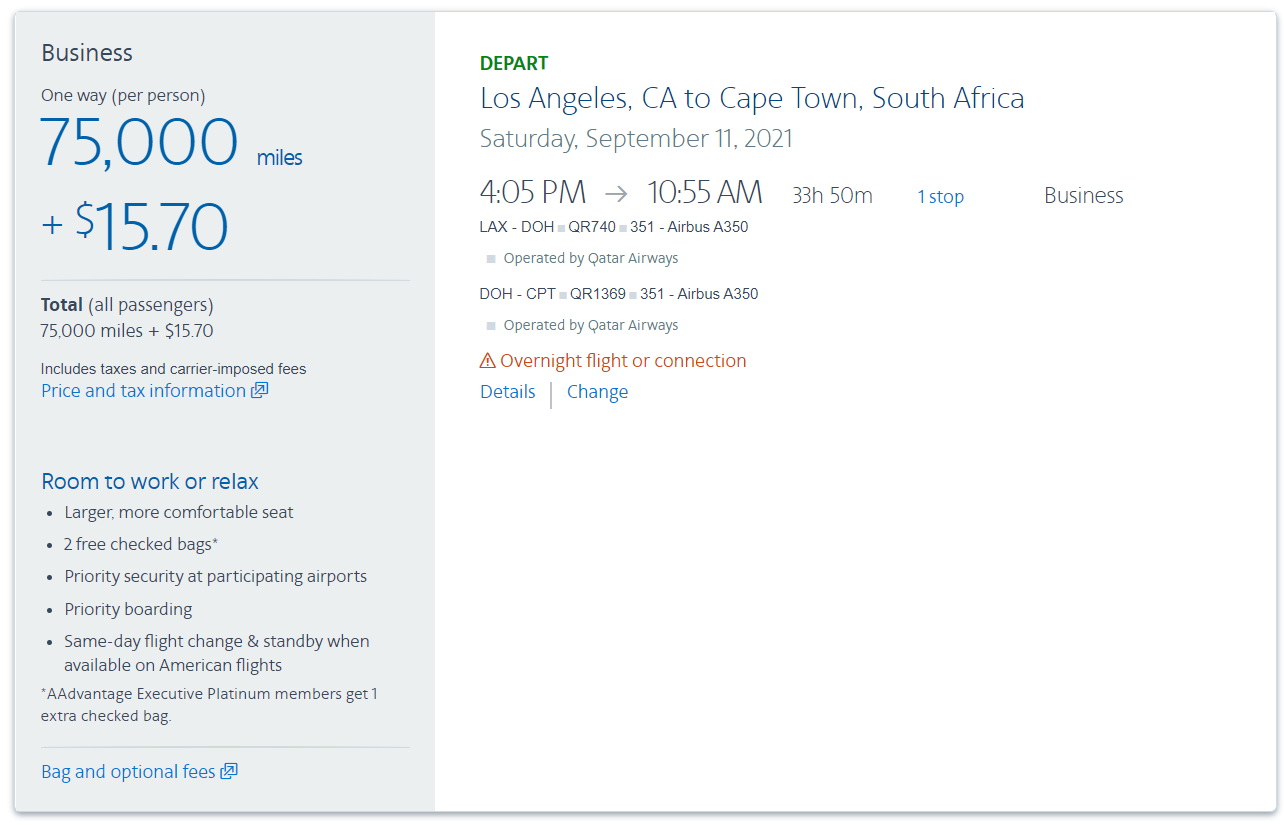1284x825 pixels.
Task: Open Price and tax information
Action: pyautogui.click(x=140, y=390)
